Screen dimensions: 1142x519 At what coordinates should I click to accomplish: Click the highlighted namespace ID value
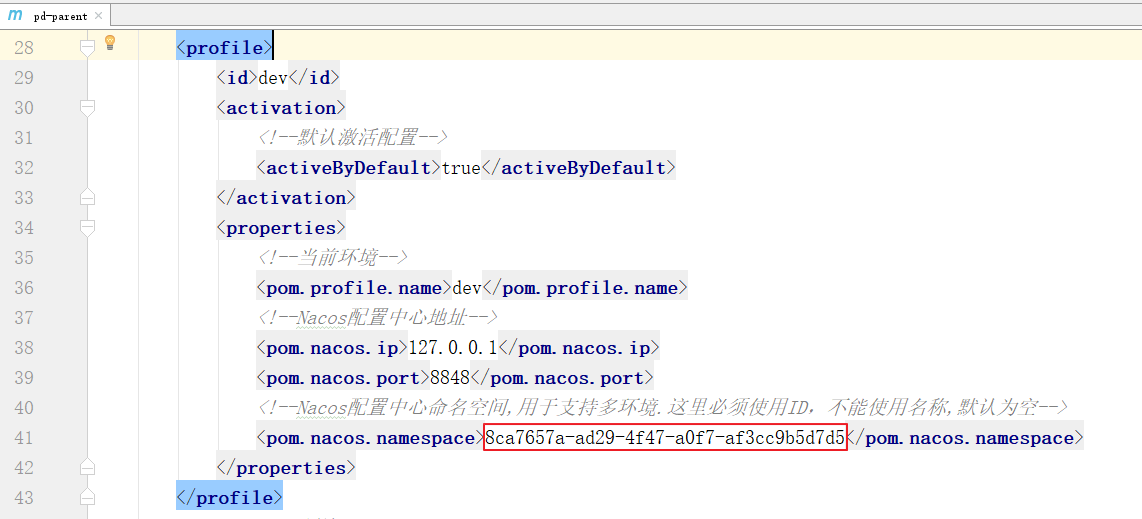(x=665, y=438)
